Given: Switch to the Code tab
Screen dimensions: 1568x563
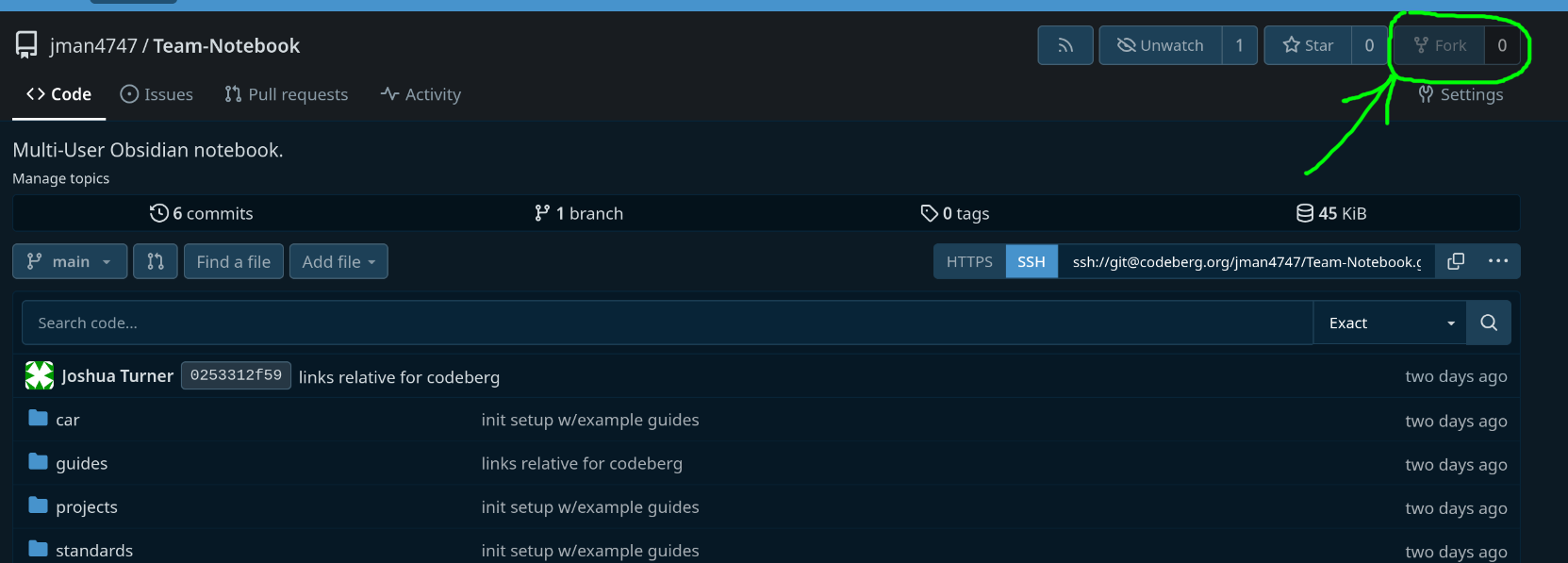Looking at the screenshot, I should [58, 94].
